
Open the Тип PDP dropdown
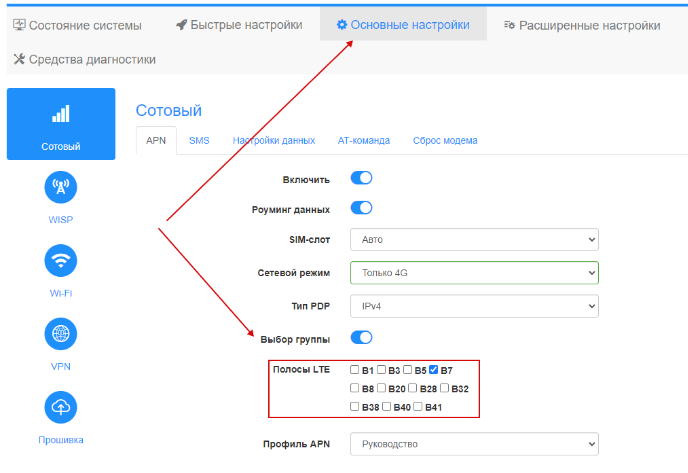coord(474,306)
